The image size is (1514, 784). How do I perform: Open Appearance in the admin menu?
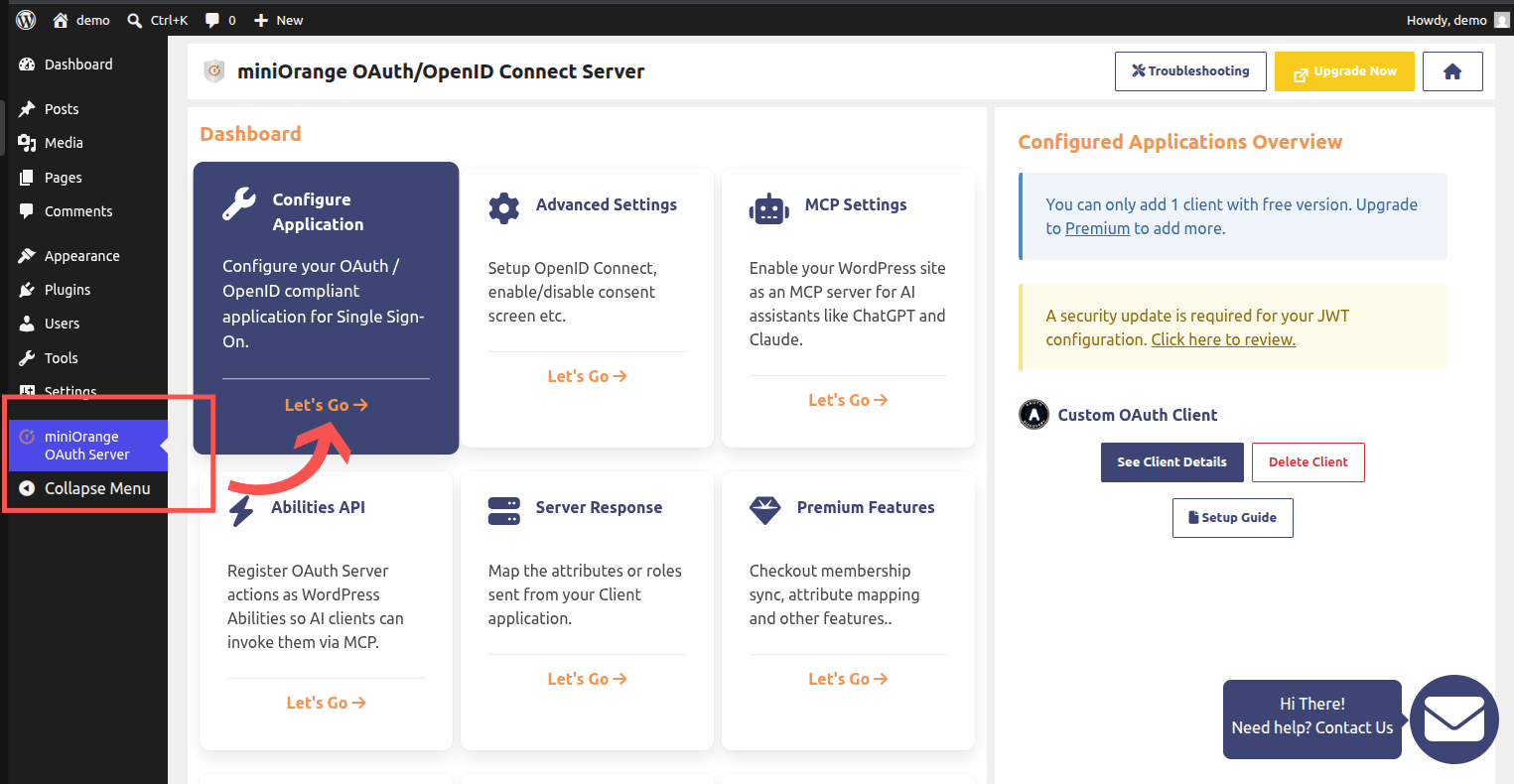[x=82, y=256]
